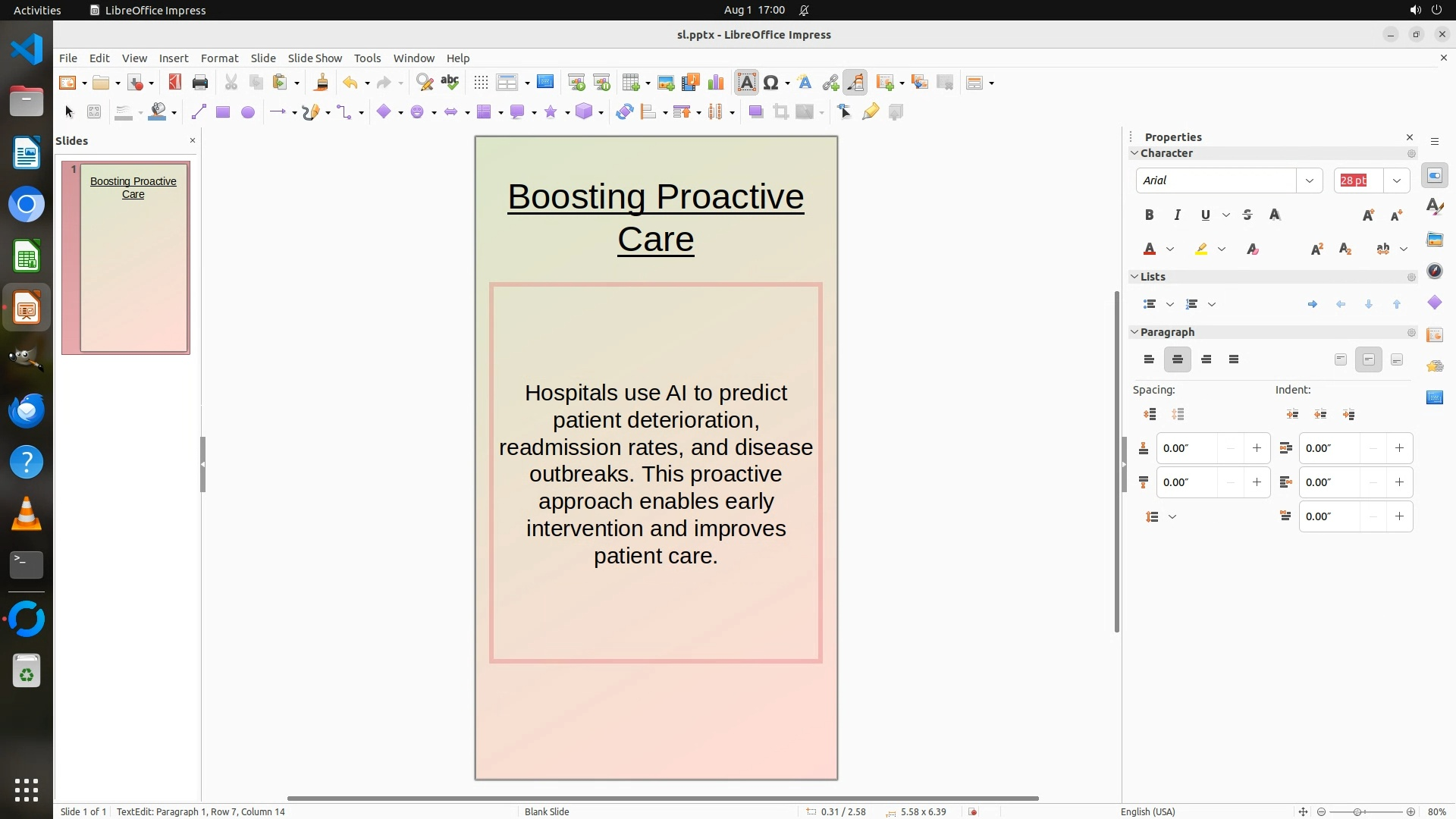This screenshot has height=819, width=1456.
Task: Enable justified paragraph alignment
Action: [1234, 359]
